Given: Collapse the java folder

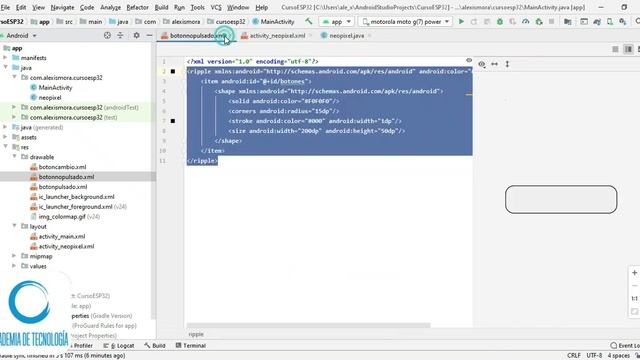Looking at the screenshot, I should 5,67.
